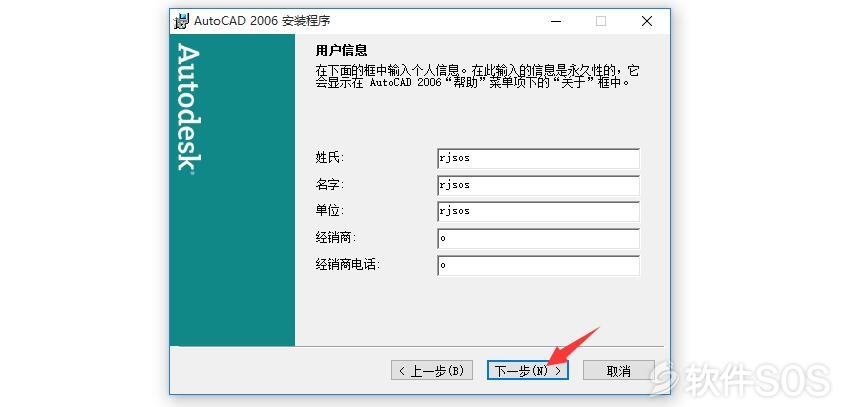Click the installer icon in the title bar

tap(181, 21)
